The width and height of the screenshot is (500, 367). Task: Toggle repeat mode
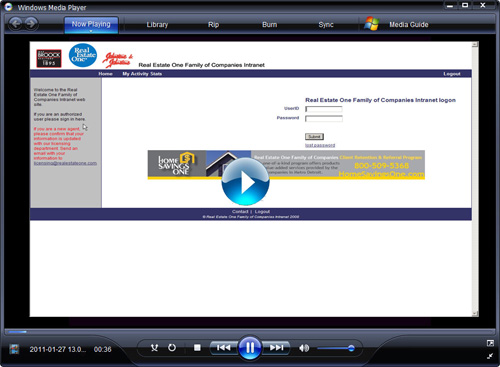click(x=172, y=348)
